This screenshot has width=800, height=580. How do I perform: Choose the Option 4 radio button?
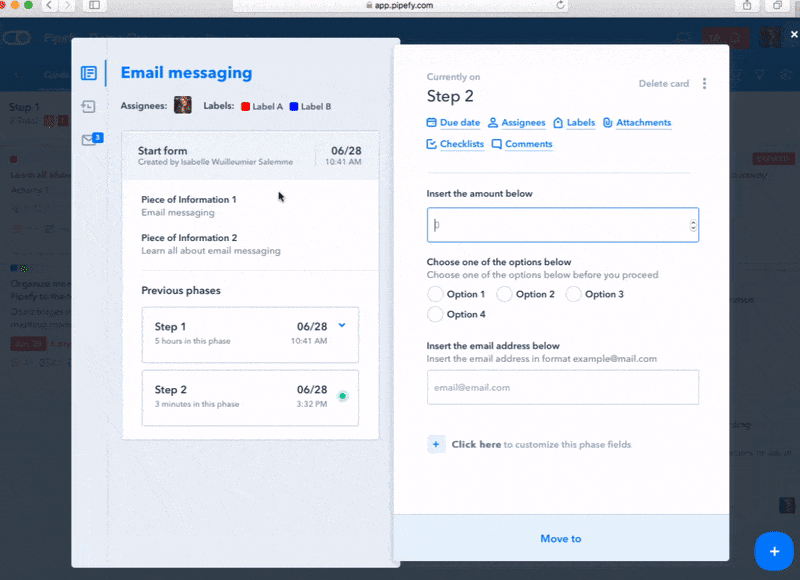[x=435, y=314]
